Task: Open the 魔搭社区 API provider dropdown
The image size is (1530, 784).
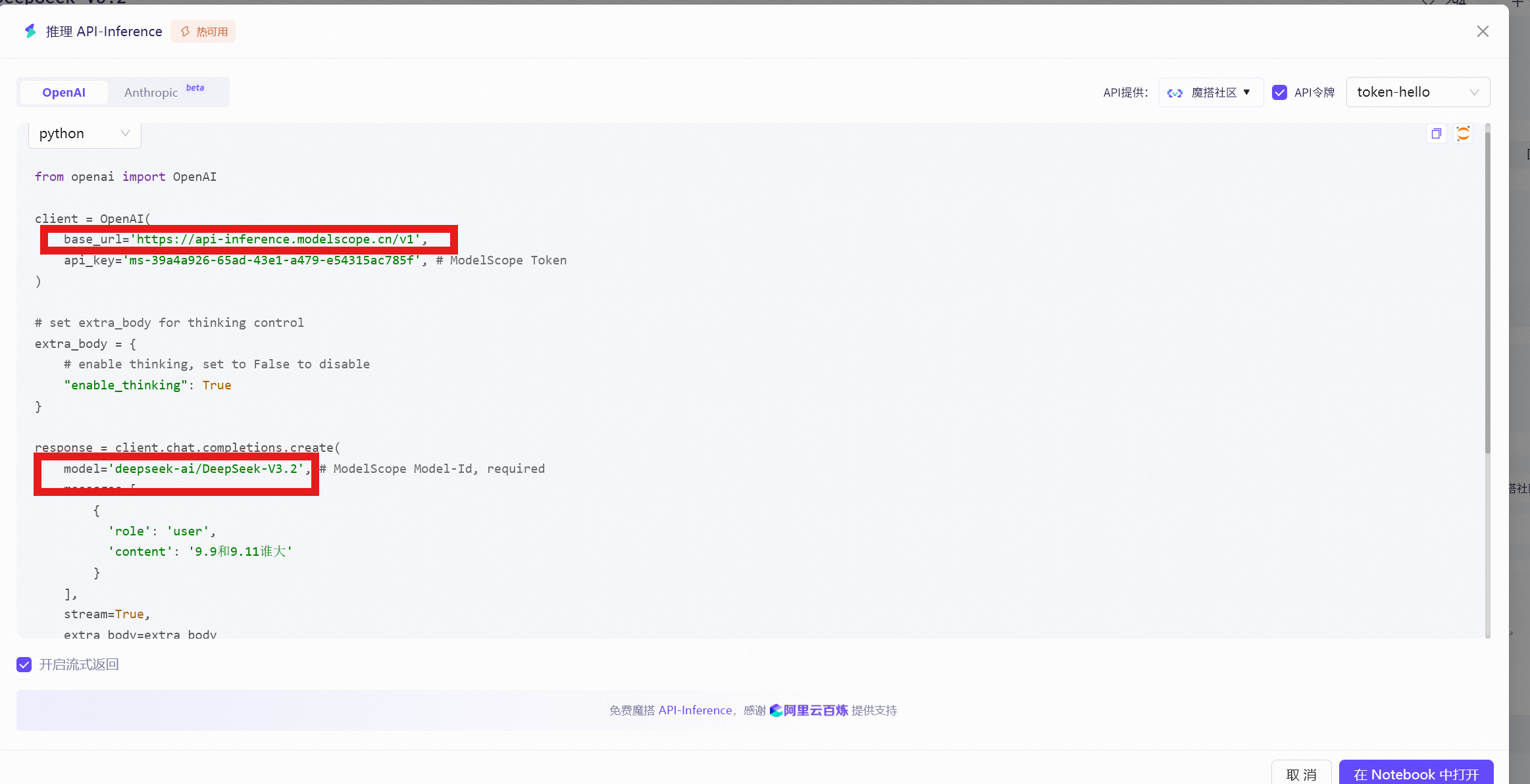Action: point(1211,93)
